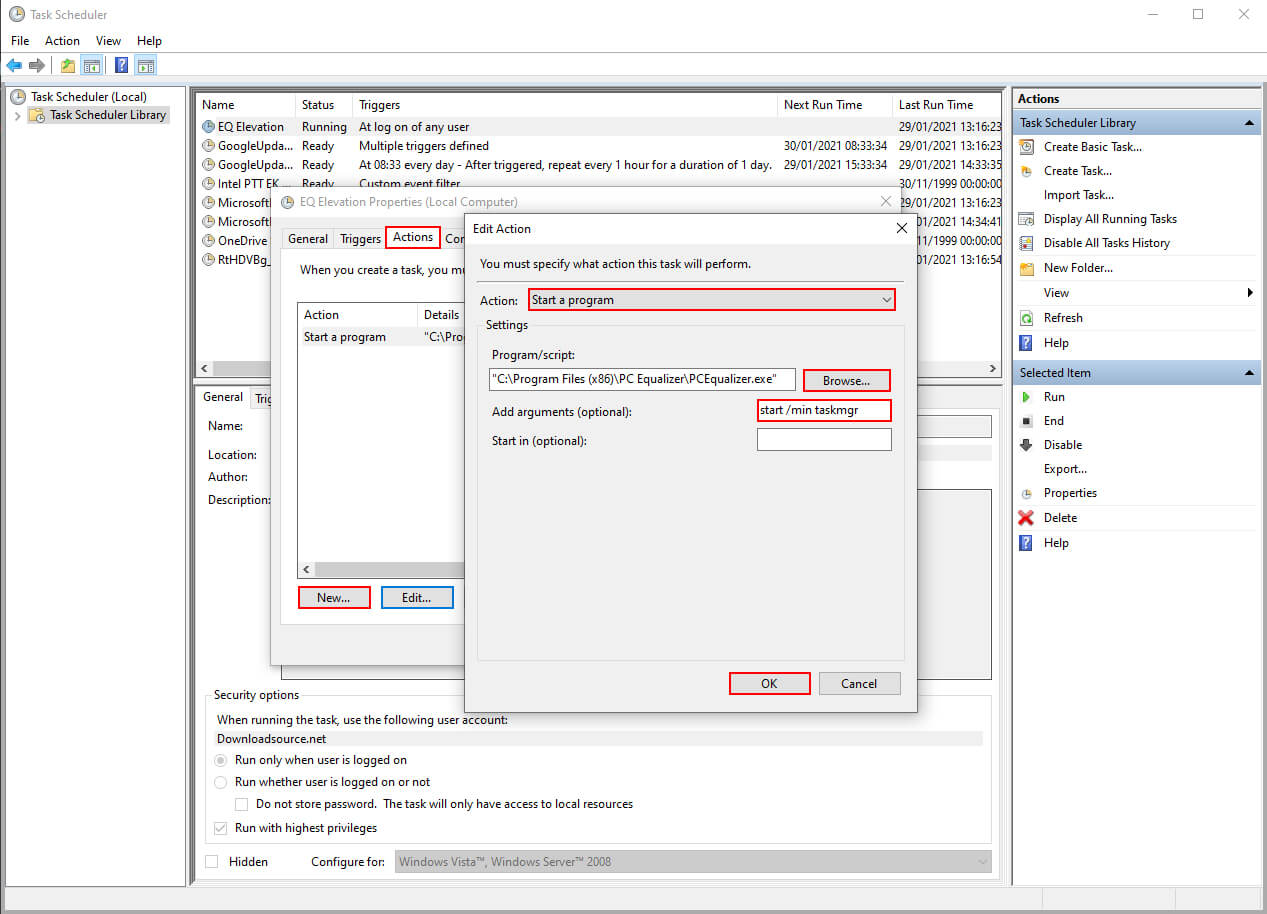Click the New Folder icon

tap(1026, 268)
